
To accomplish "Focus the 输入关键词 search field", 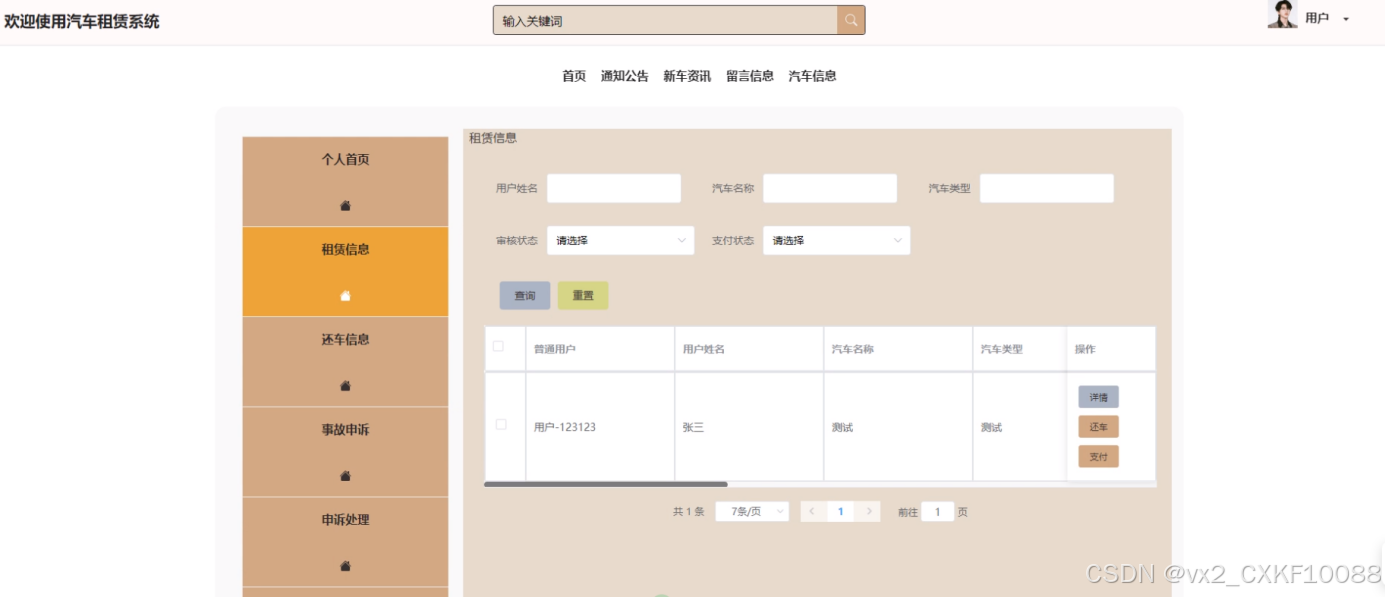I will tap(665, 20).
